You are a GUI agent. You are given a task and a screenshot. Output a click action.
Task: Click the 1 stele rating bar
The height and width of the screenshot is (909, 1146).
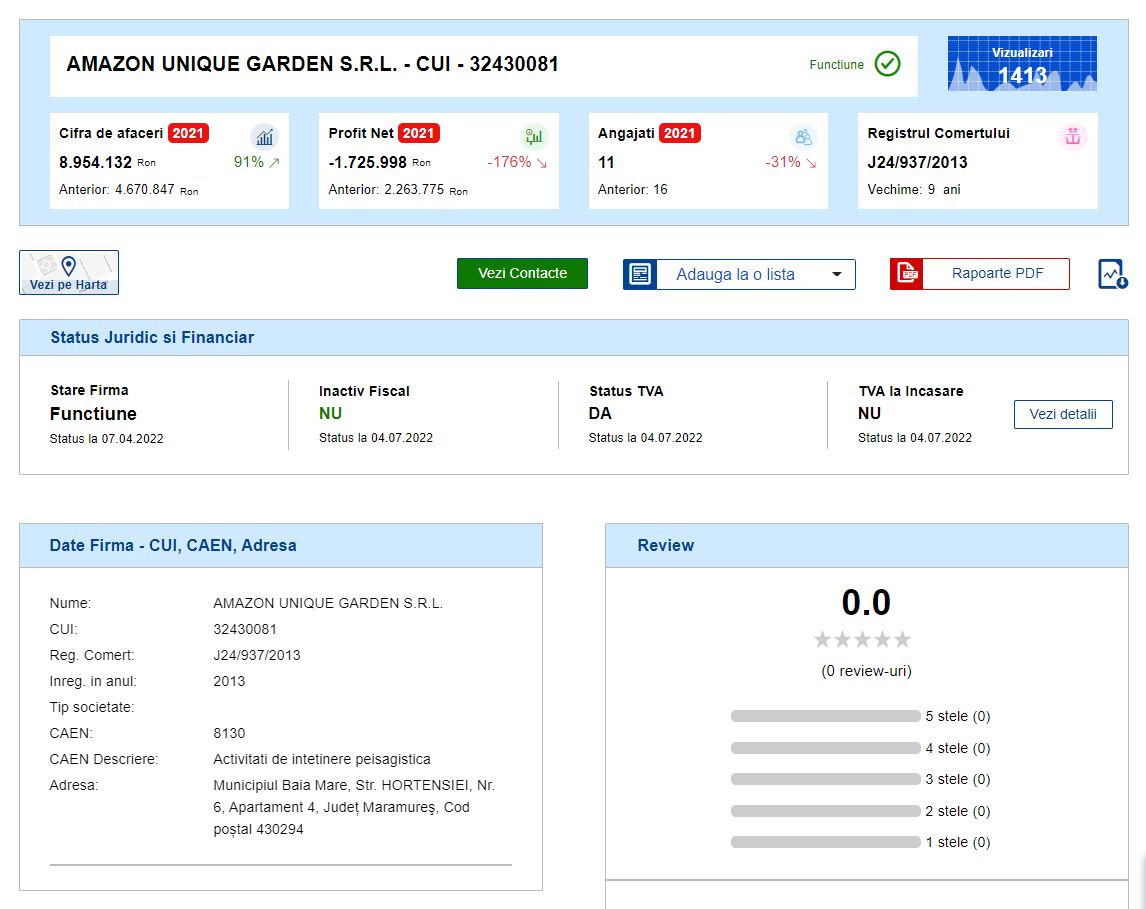[x=825, y=843]
